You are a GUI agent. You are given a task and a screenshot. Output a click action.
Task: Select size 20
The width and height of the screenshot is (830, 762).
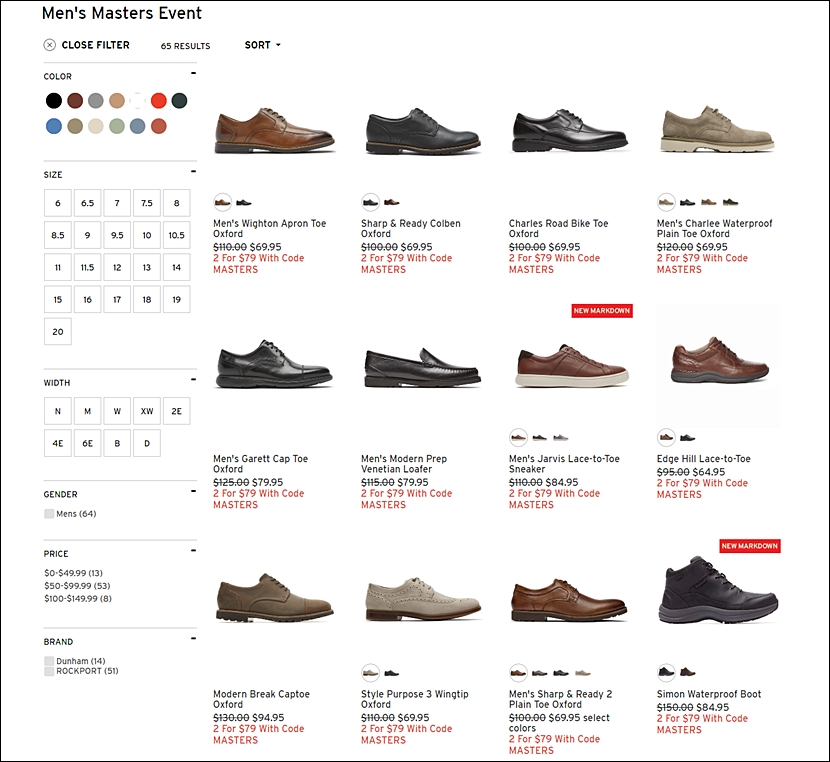coord(58,332)
